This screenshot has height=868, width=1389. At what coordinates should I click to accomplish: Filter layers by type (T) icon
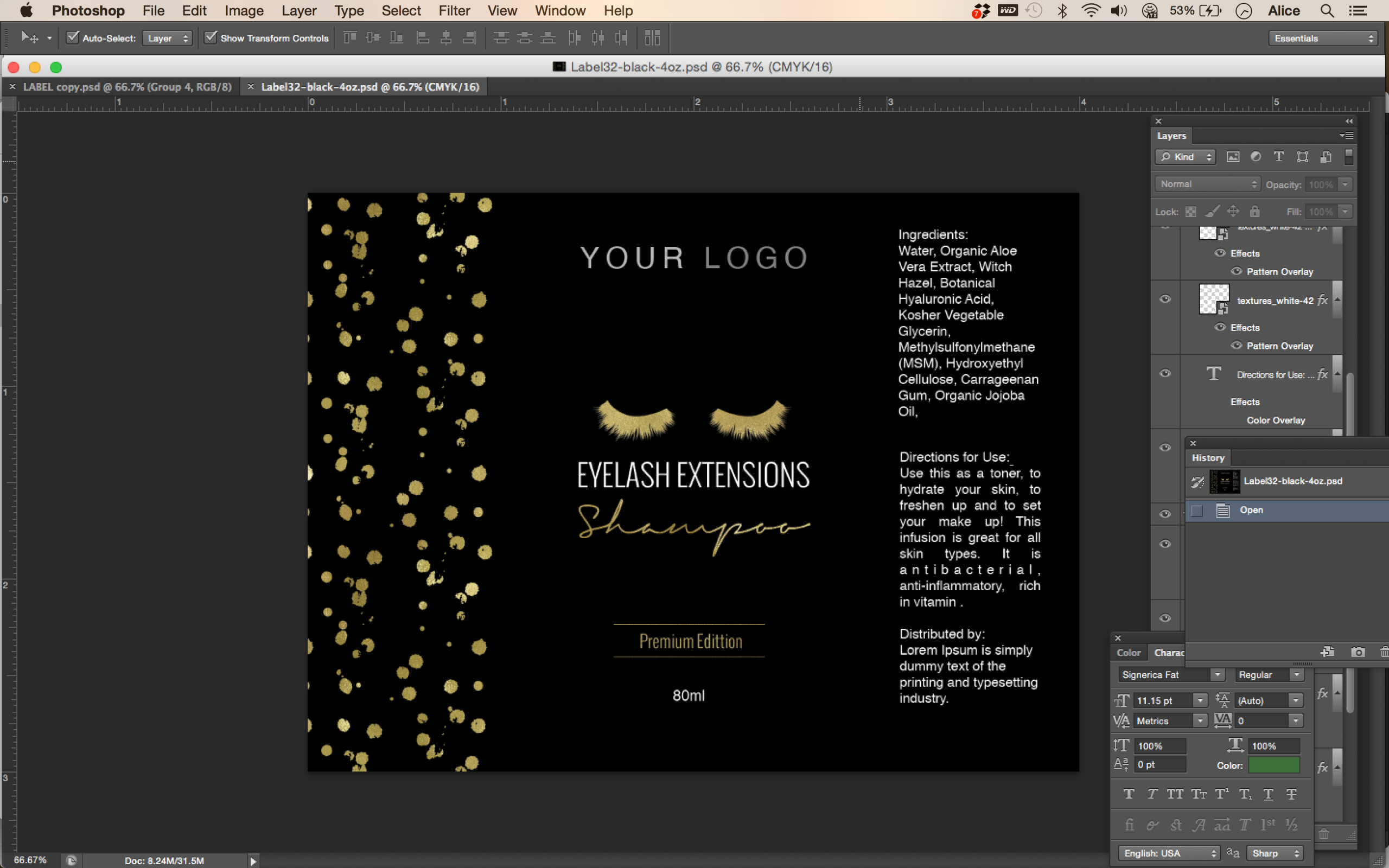pyautogui.click(x=1278, y=157)
